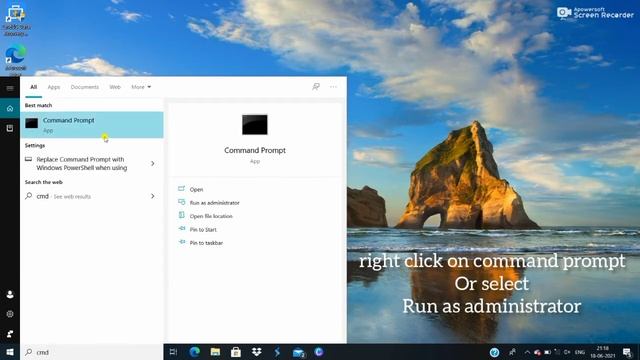The image size is (640, 360).
Task: Choose Run as administrator
Action: [214, 203]
